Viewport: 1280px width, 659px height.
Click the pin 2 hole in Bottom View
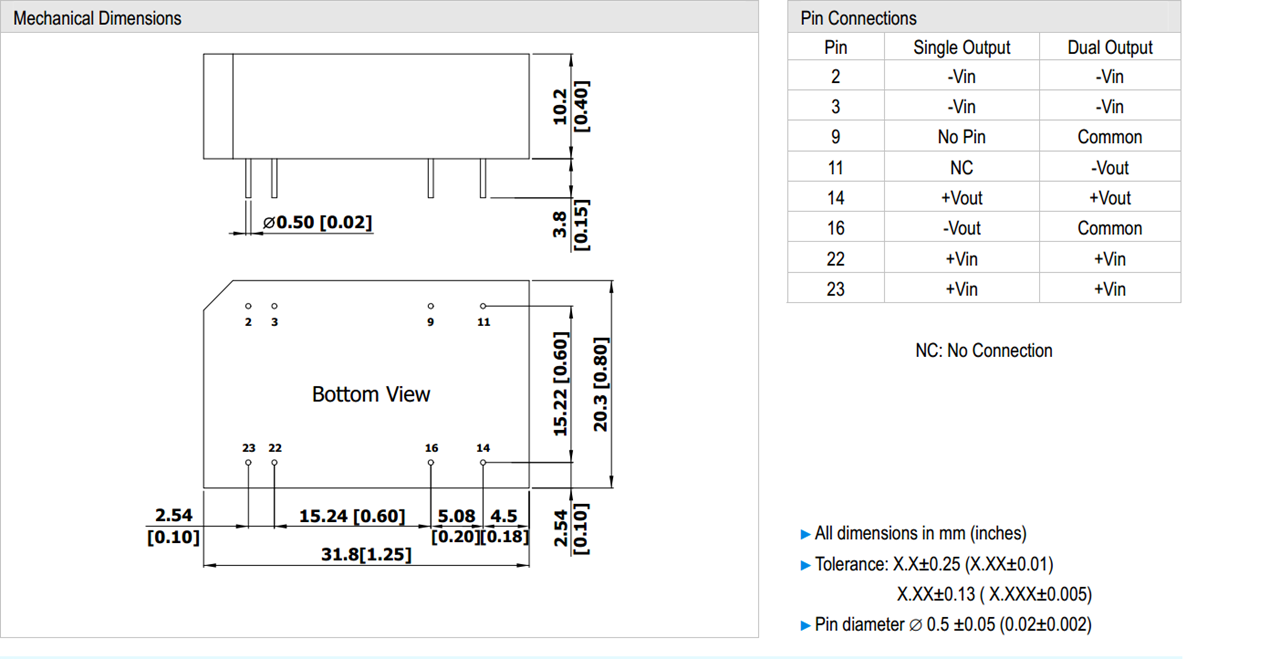point(248,306)
